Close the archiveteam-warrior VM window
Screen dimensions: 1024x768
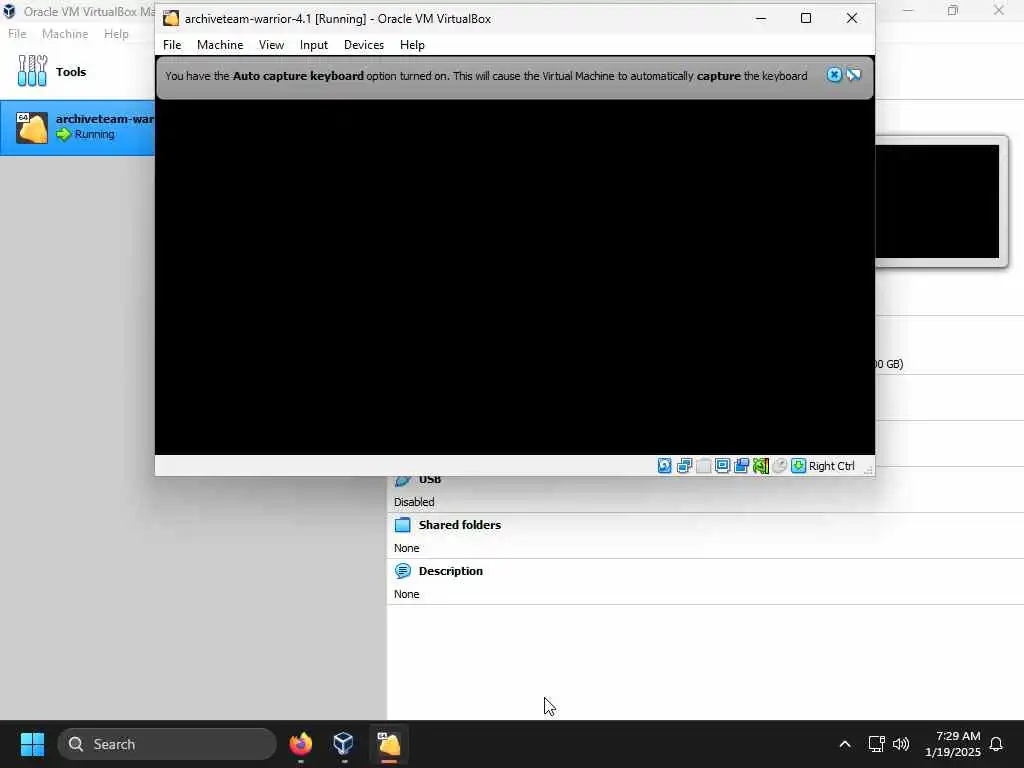pyautogui.click(x=852, y=18)
